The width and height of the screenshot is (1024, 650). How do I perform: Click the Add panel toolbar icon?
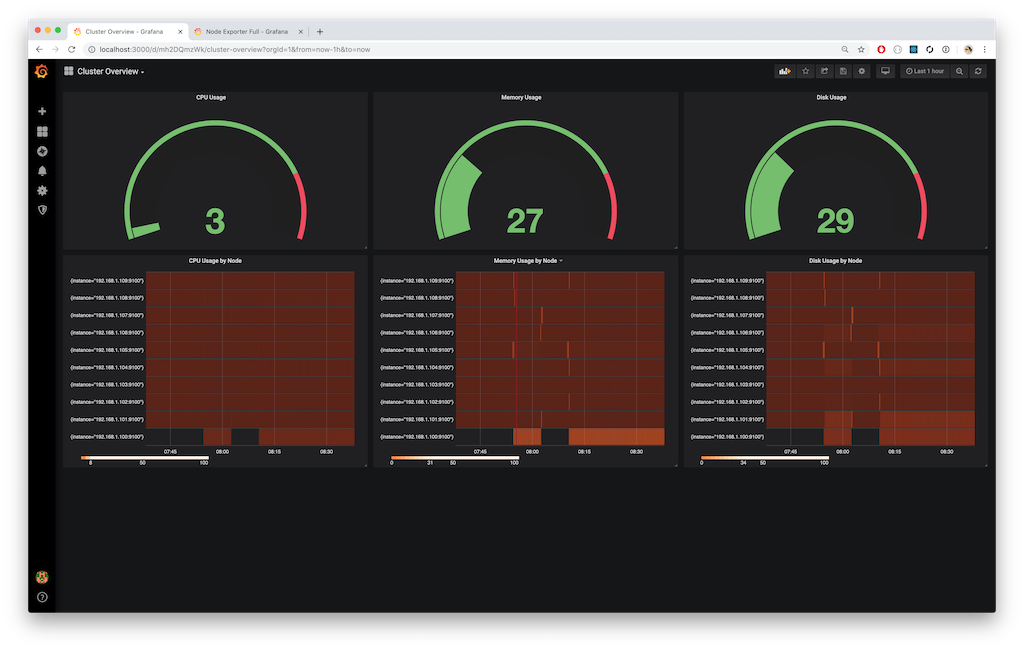(x=784, y=71)
